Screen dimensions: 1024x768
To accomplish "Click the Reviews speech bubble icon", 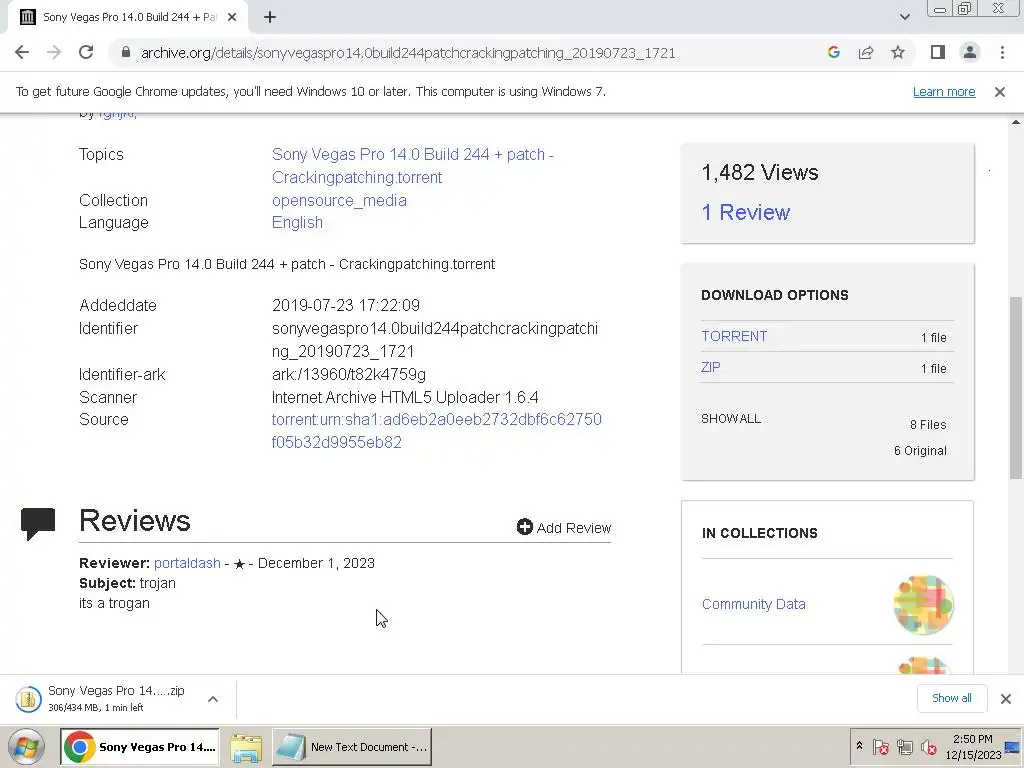I will click(x=38, y=524).
